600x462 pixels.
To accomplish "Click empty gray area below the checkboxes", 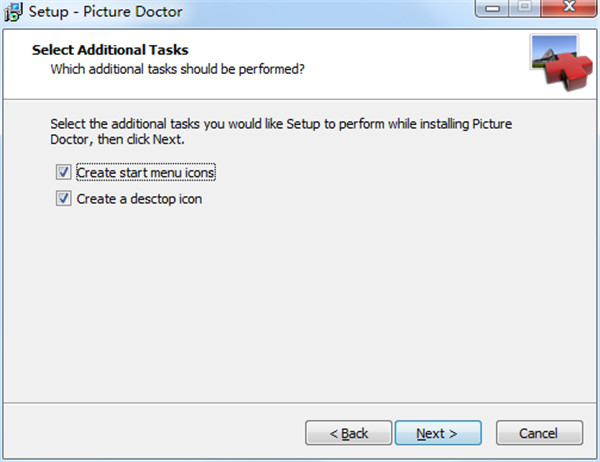I will [298, 302].
